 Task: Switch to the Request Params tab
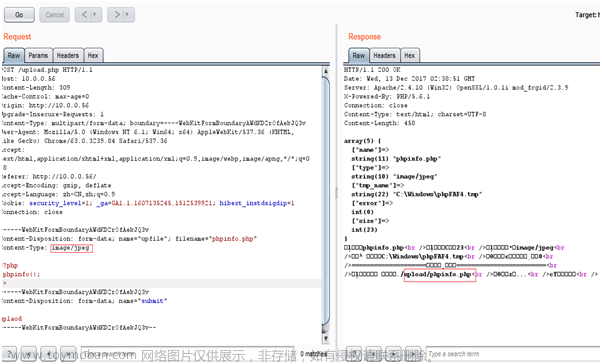pyautogui.click(x=38, y=56)
